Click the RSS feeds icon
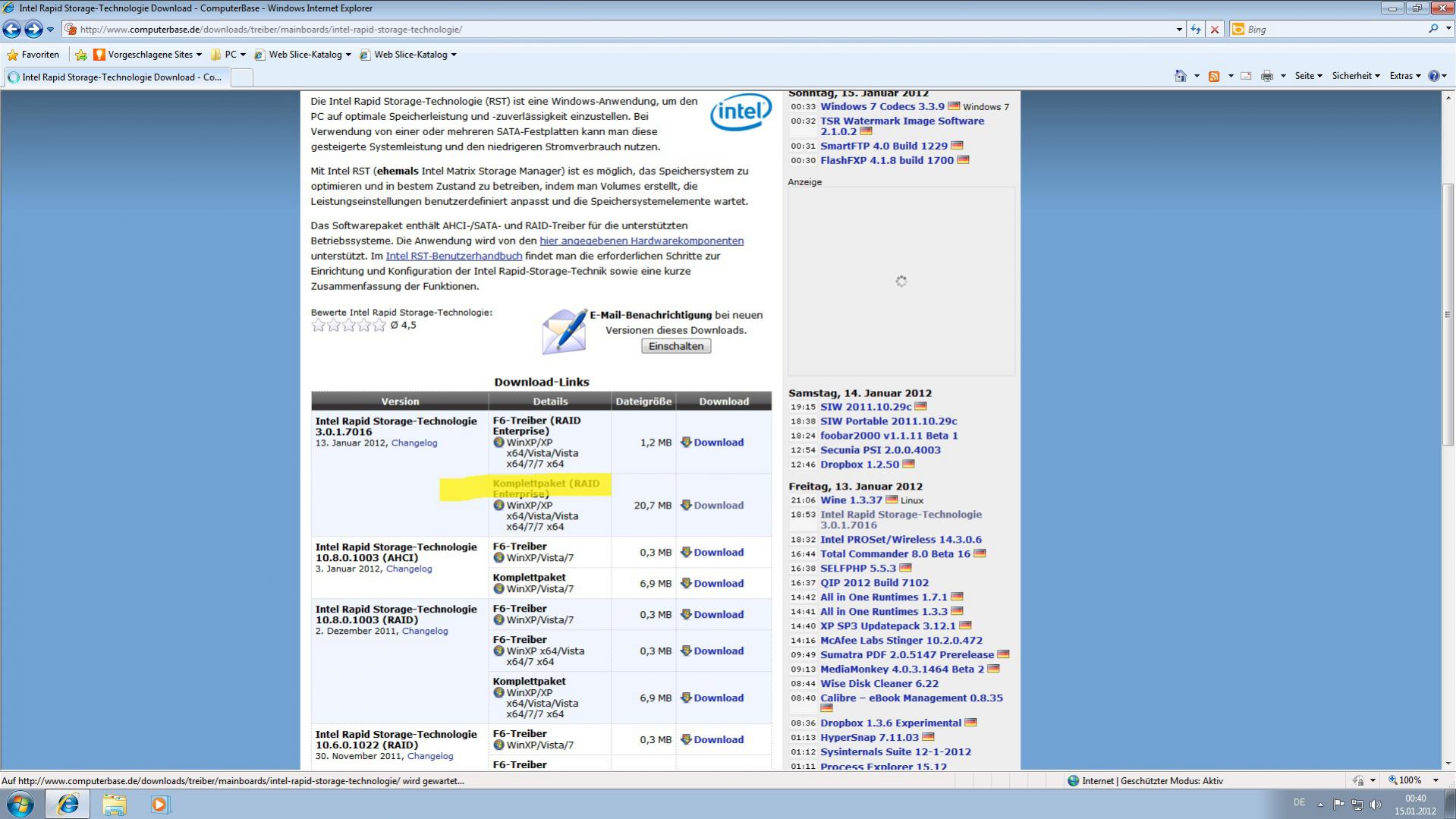1456x819 pixels. pos(1214,76)
